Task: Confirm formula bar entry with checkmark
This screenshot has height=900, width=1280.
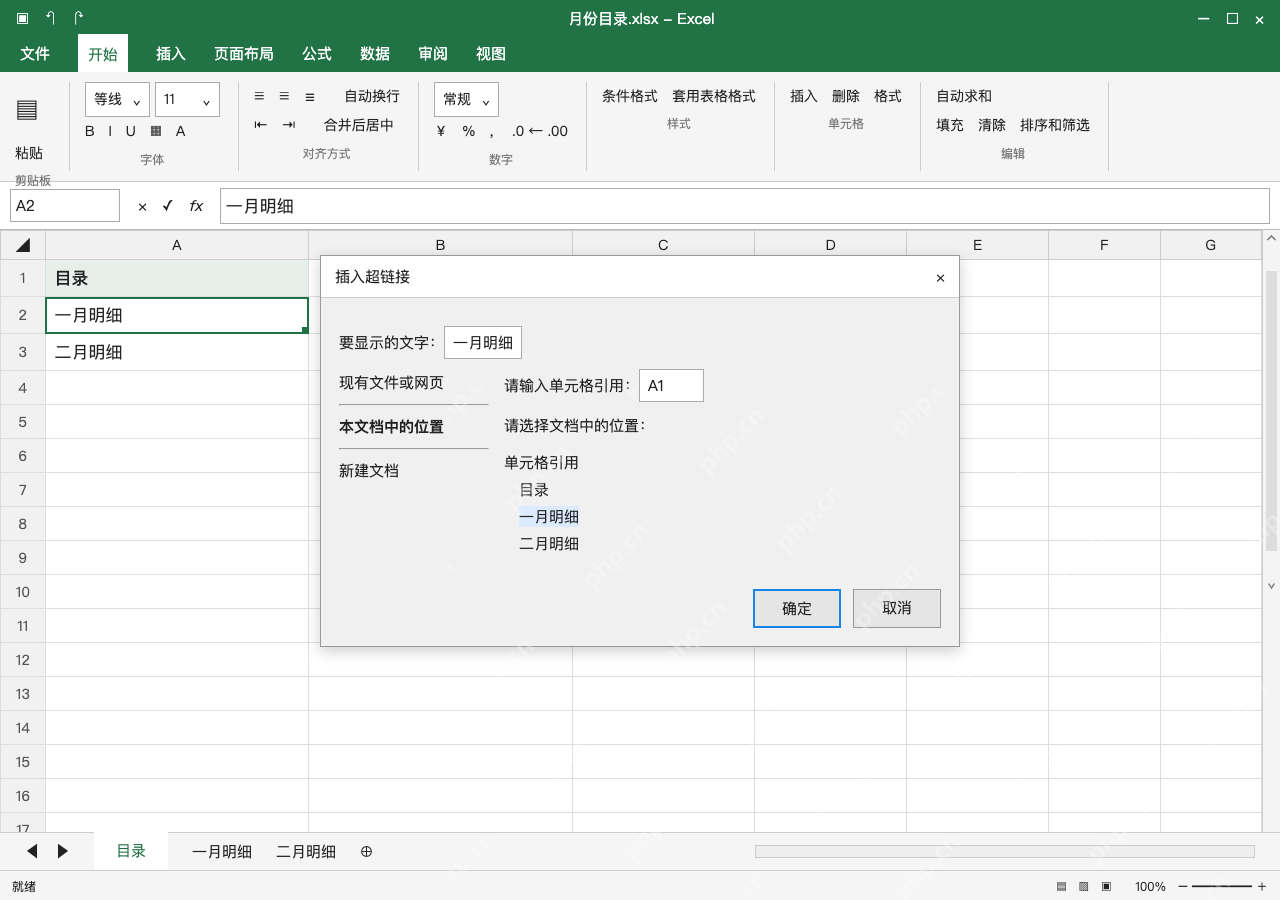Action: 167,206
